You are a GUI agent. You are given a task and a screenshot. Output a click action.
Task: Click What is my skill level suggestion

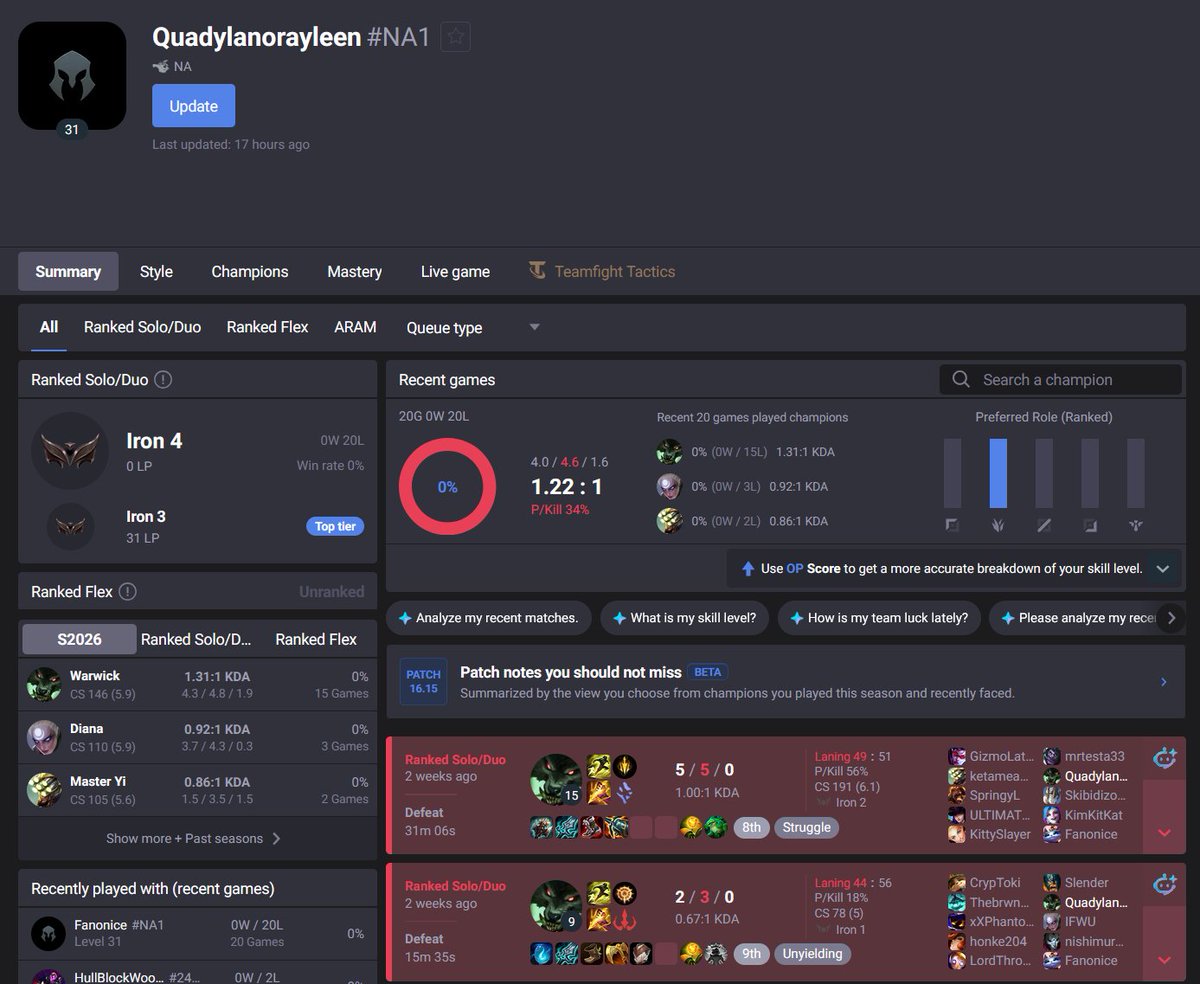685,618
